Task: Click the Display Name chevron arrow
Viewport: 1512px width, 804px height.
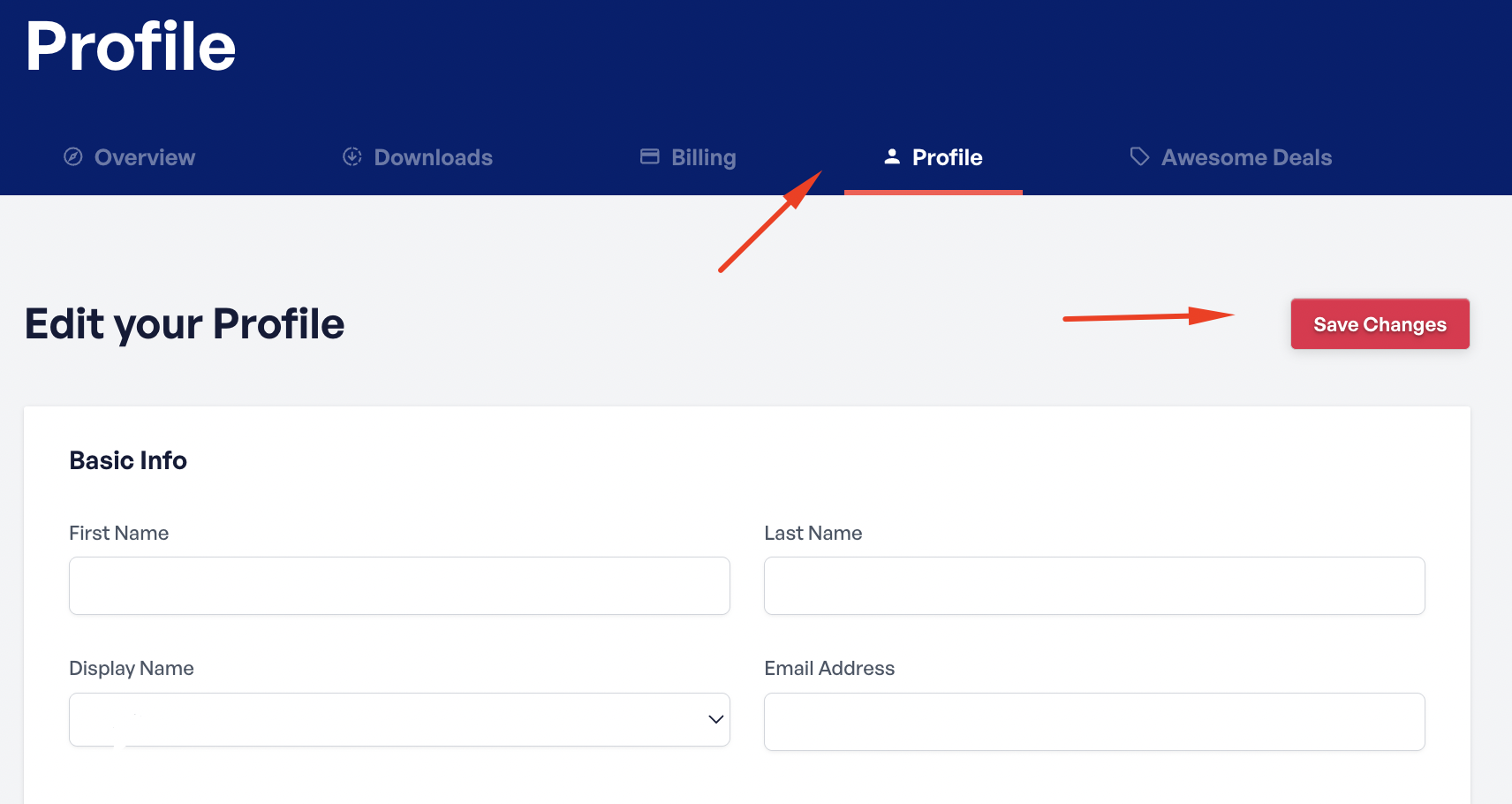Action: click(715, 720)
